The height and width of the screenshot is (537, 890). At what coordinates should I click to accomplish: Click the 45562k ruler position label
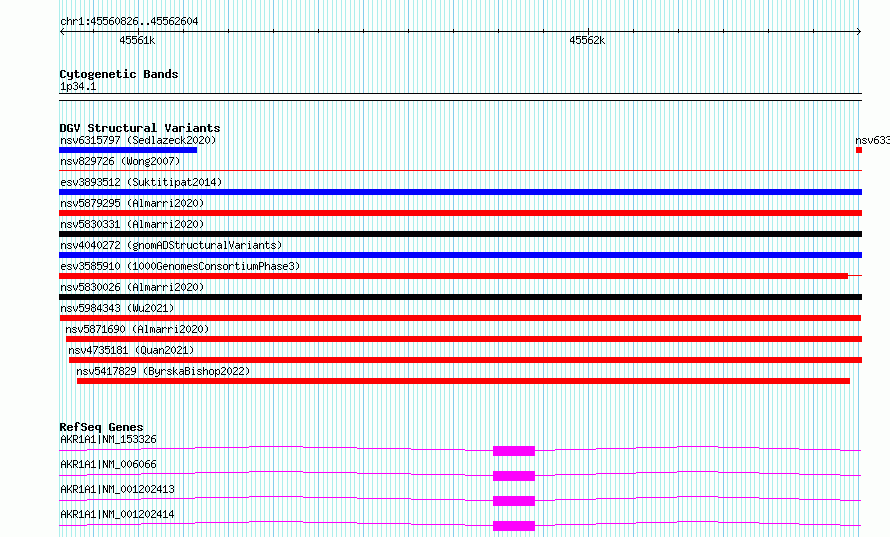(587, 40)
